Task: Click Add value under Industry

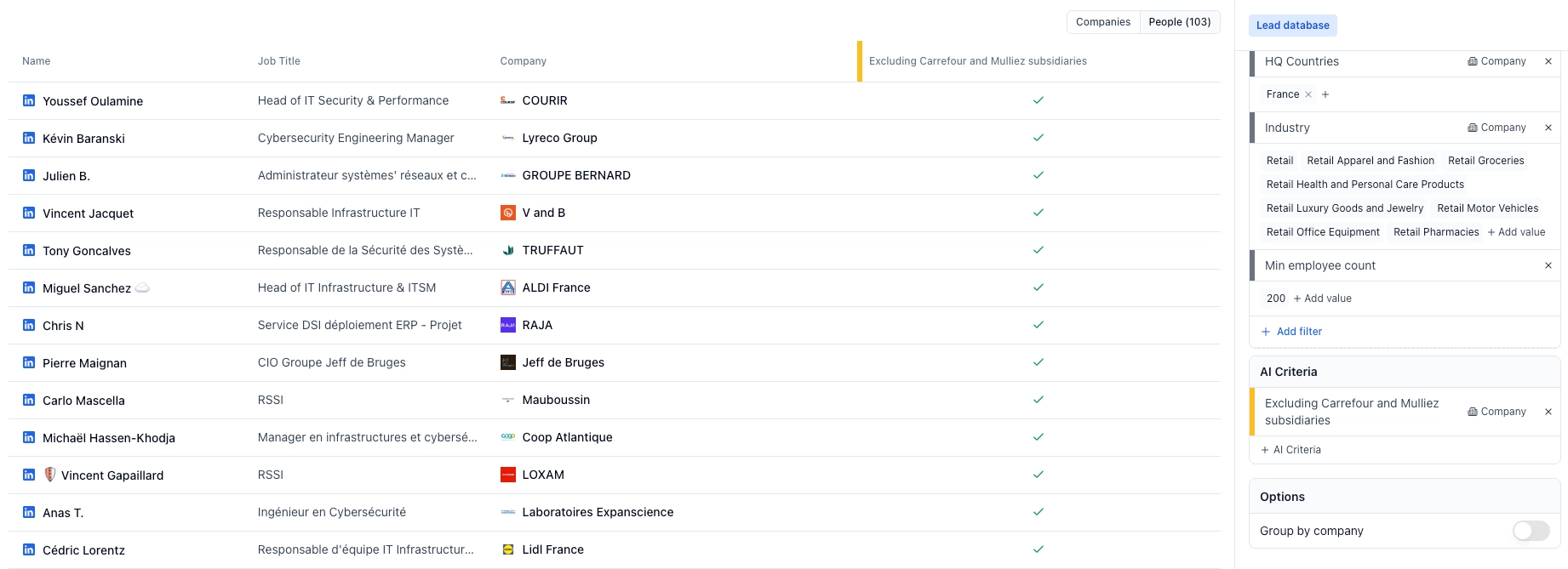Action: (1516, 232)
